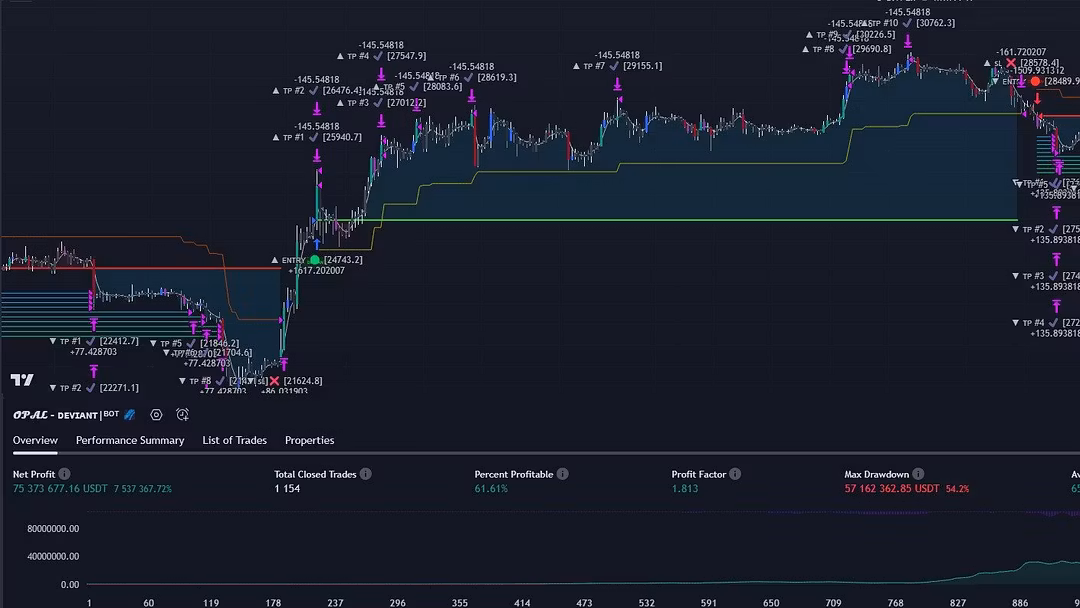Show Net Profit info tooltip icon
The height and width of the screenshot is (608, 1080).
tap(64, 474)
